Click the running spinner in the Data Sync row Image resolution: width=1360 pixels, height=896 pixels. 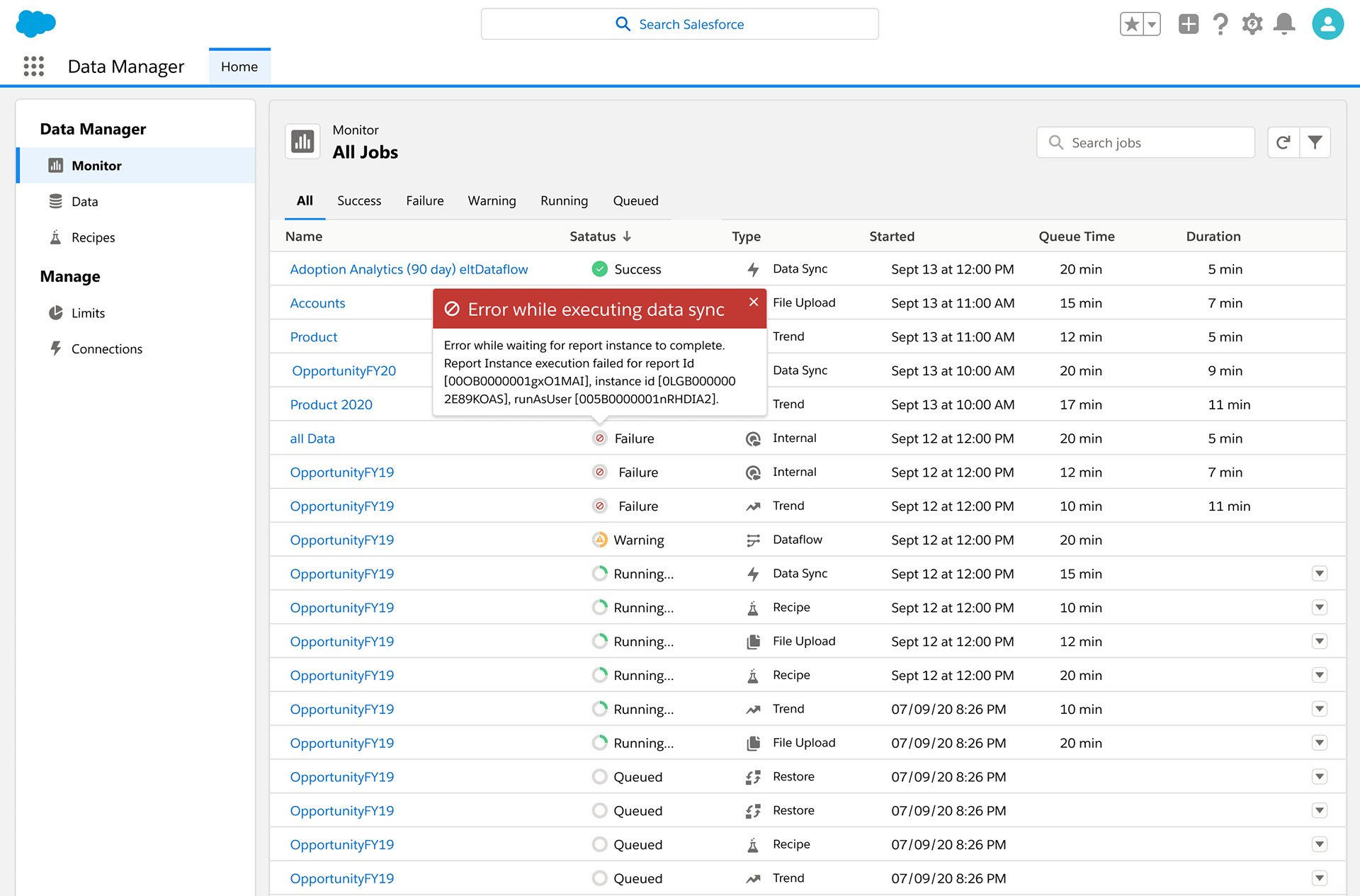pos(599,574)
